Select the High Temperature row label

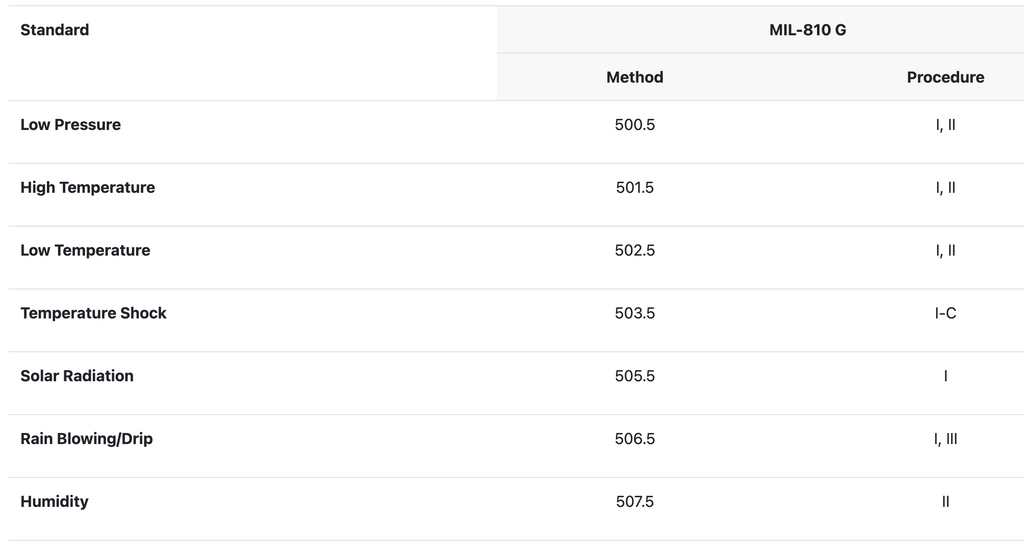point(87,188)
